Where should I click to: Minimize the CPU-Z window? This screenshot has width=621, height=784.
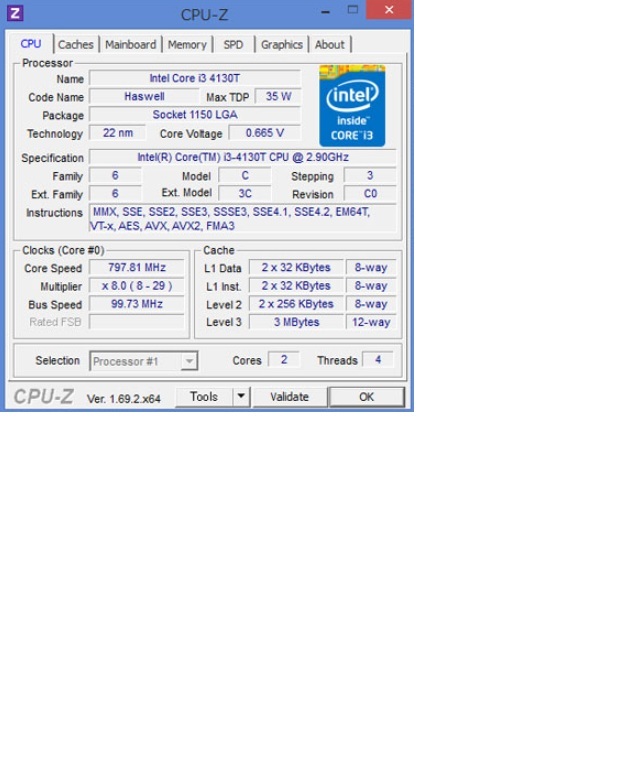pos(326,12)
